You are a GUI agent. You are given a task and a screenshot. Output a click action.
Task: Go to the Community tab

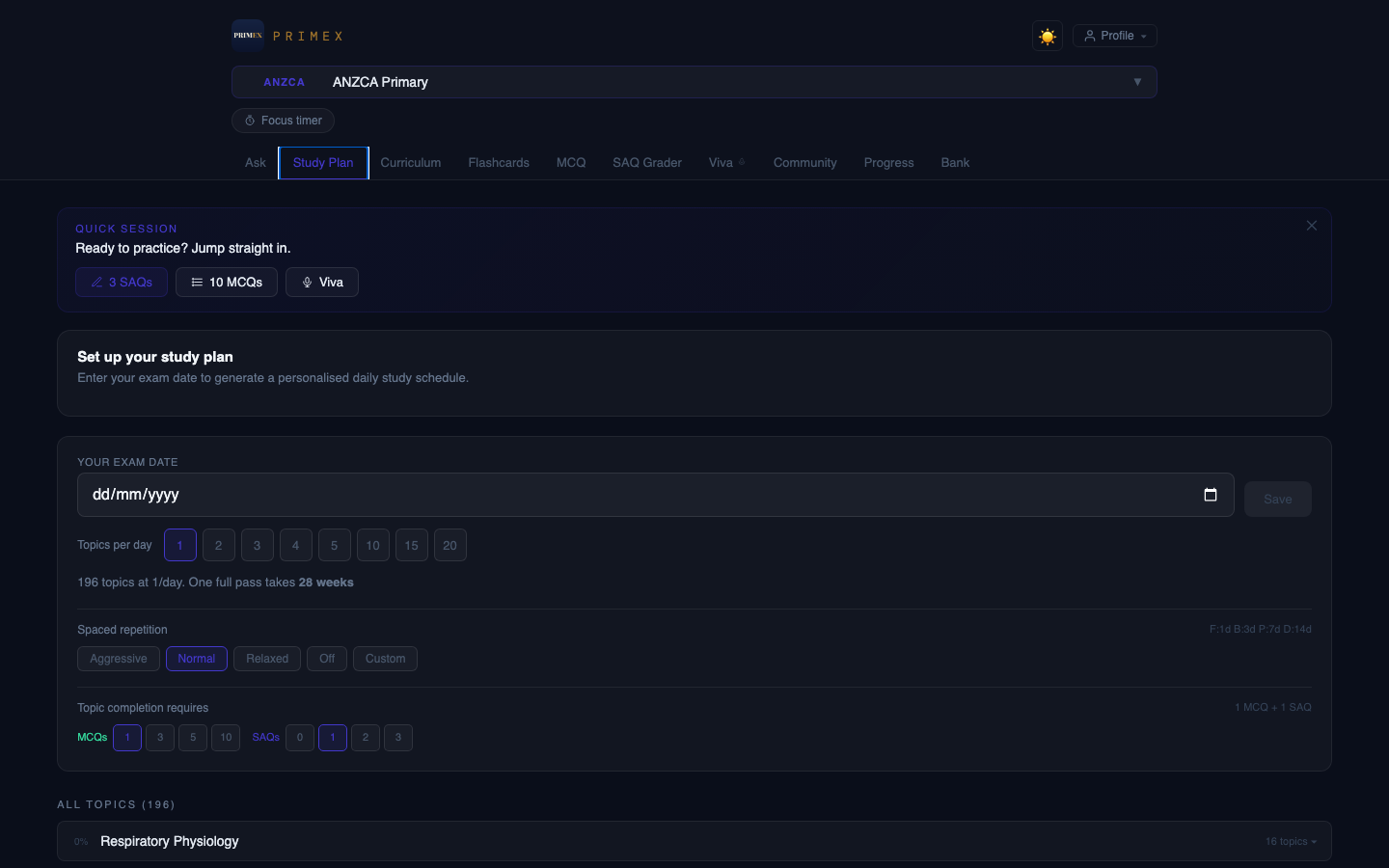pos(805,163)
